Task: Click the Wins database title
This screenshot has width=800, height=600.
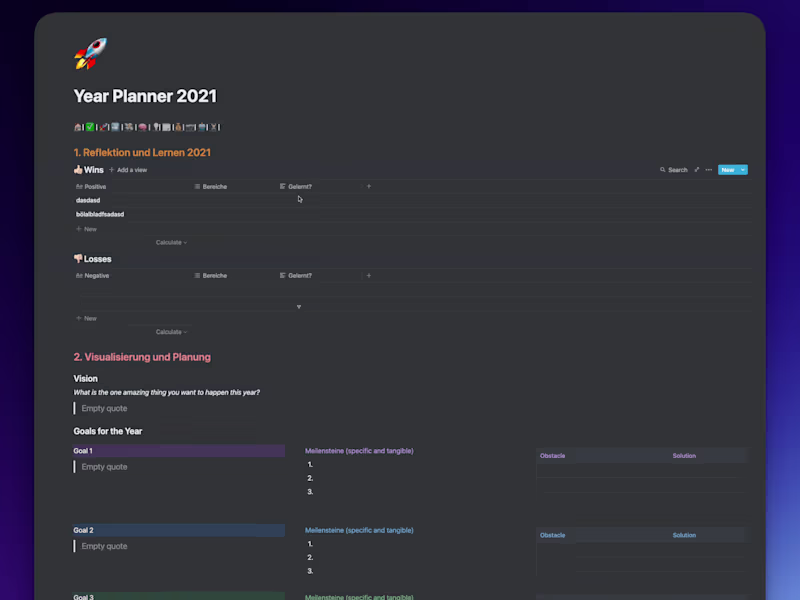Action: [x=94, y=170]
